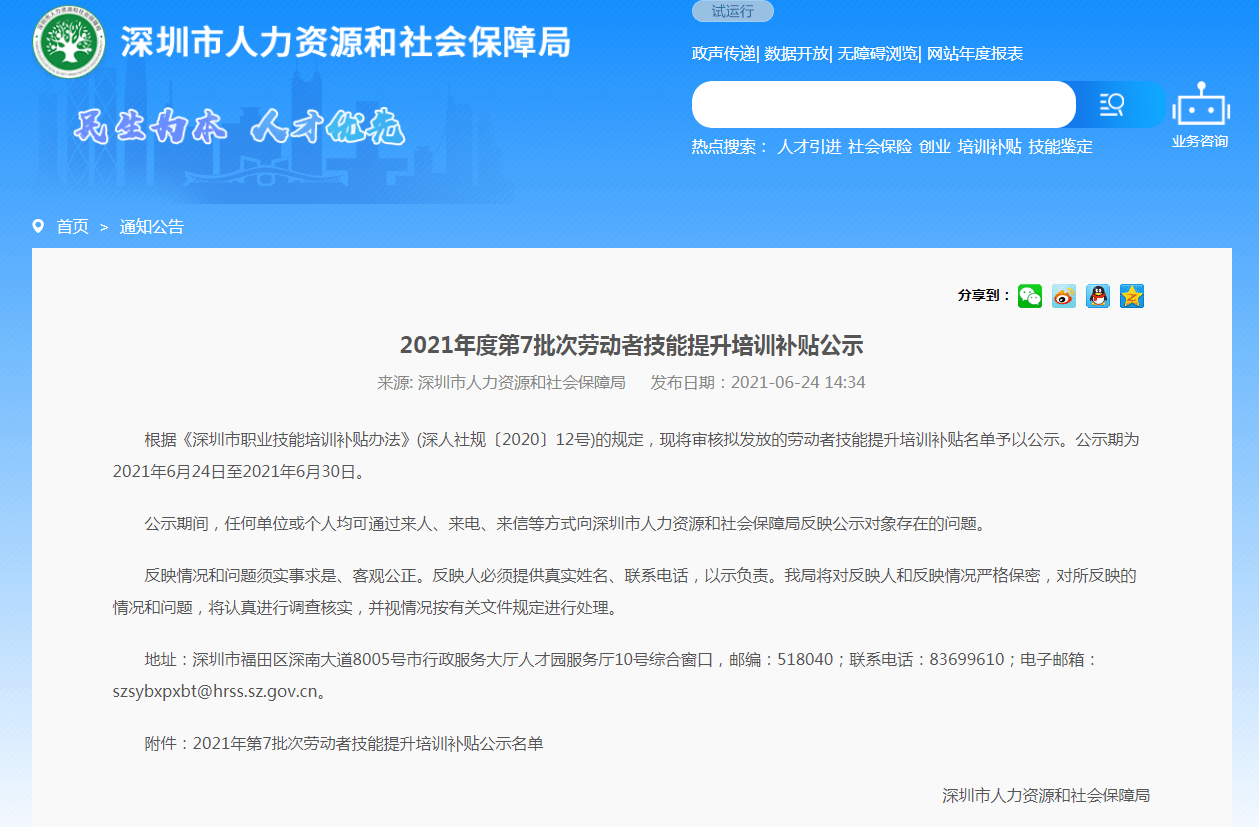The height and width of the screenshot is (827, 1259).
Task: Share via the QQ penguin icon
Action: (1098, 296)
